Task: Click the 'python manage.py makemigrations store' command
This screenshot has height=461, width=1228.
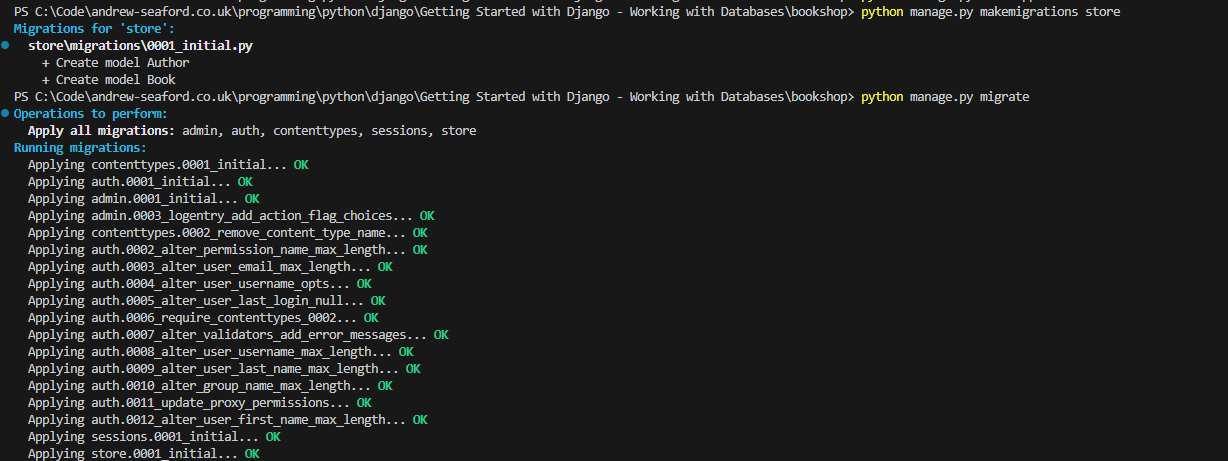Action: pyautogui.click(x=990, y=12)
